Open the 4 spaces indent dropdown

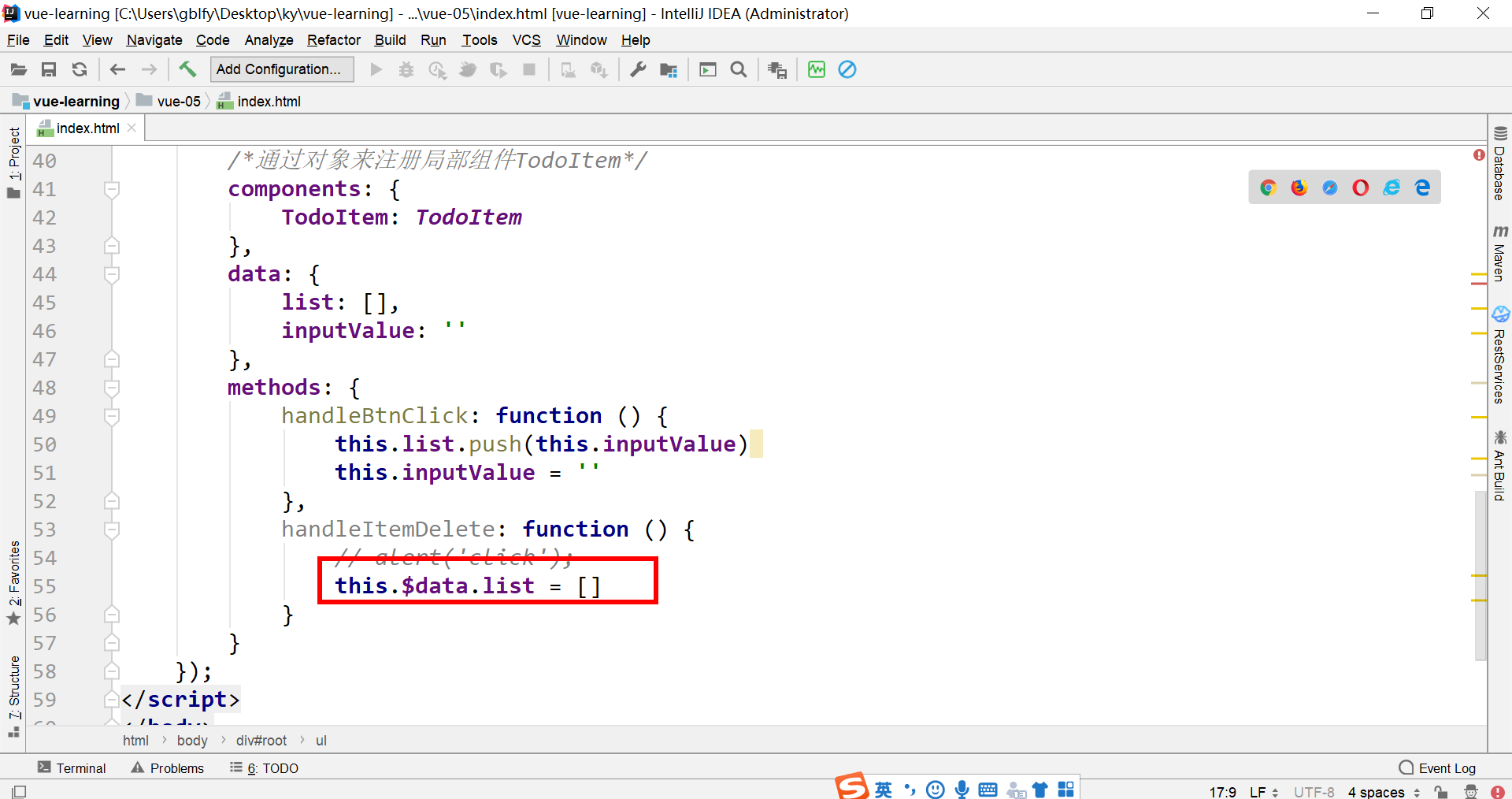point(1384,792)
